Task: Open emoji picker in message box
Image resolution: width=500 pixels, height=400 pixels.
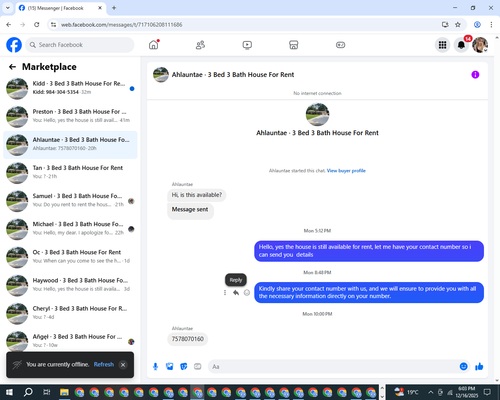Action: pyautogui.click(x=464, y=367)
